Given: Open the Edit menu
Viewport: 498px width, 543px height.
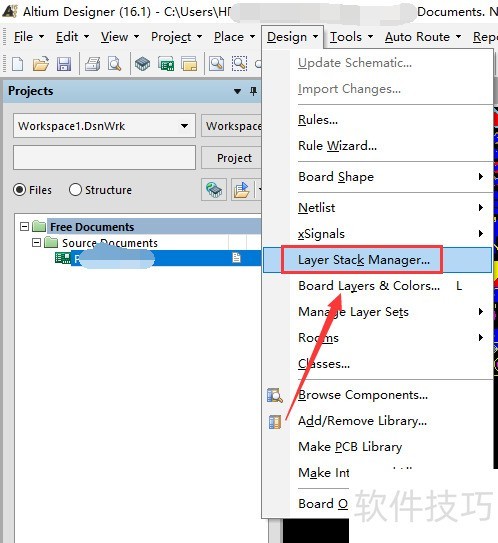Looking at the screenshot, I should (72, 37).
